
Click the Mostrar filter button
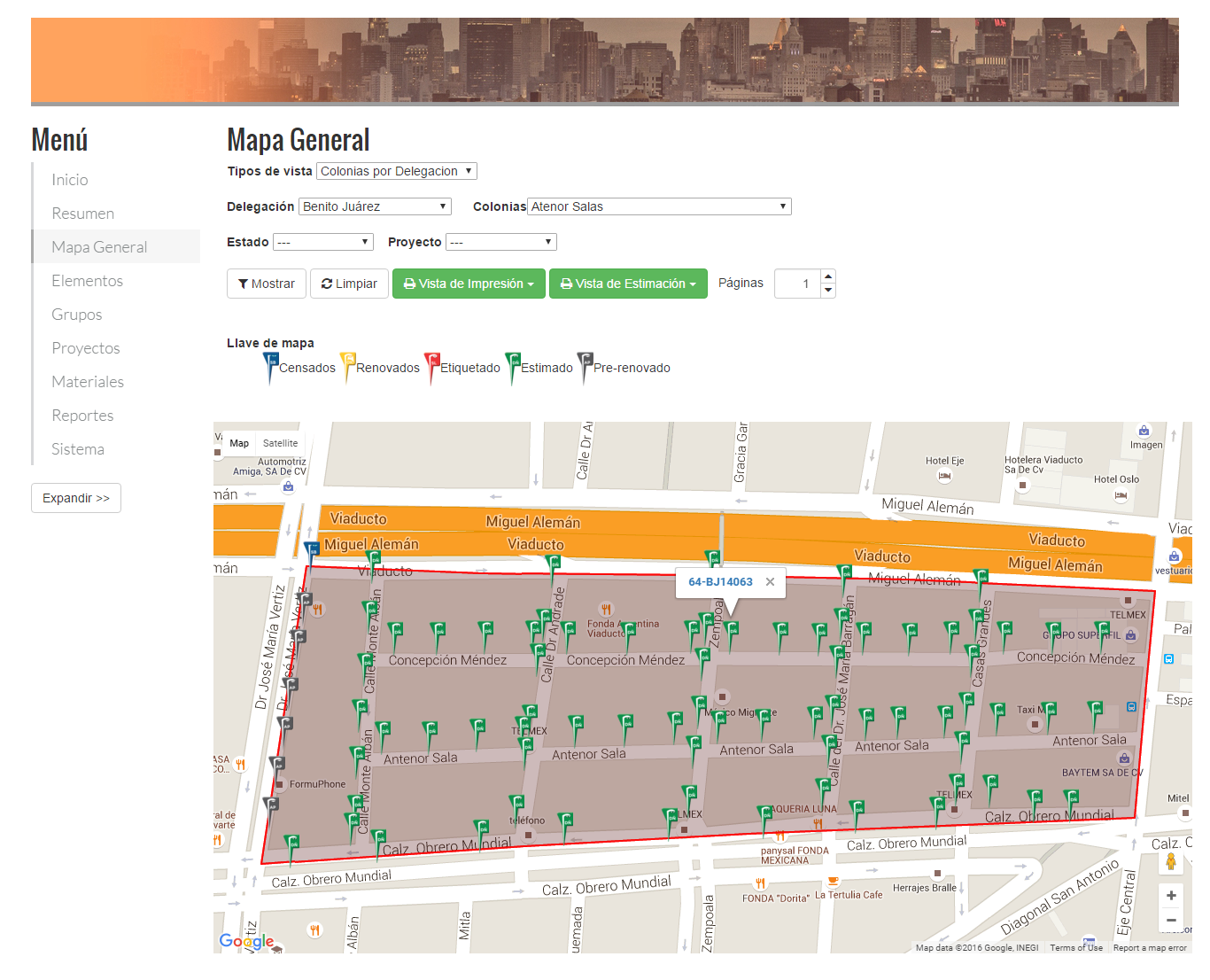267,284
